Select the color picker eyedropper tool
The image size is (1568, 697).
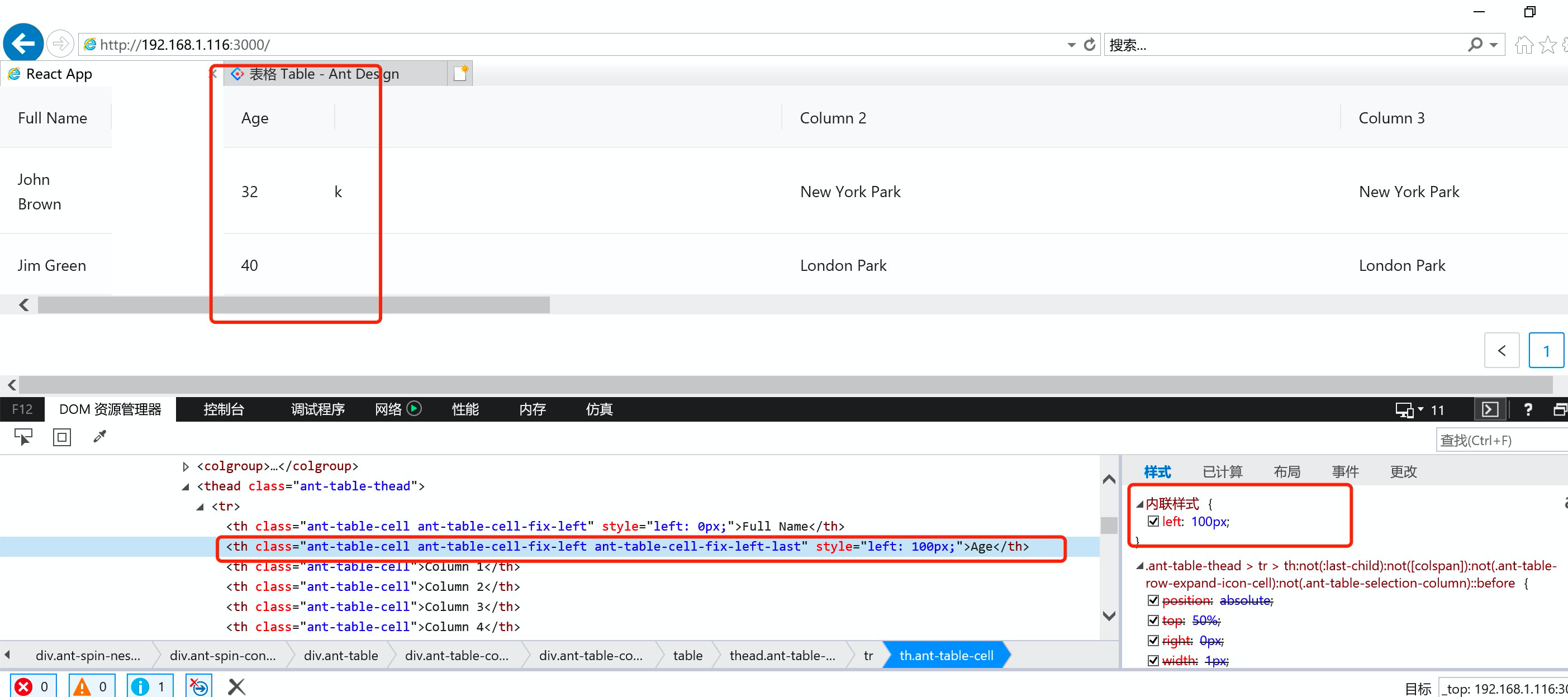[100, 437]
